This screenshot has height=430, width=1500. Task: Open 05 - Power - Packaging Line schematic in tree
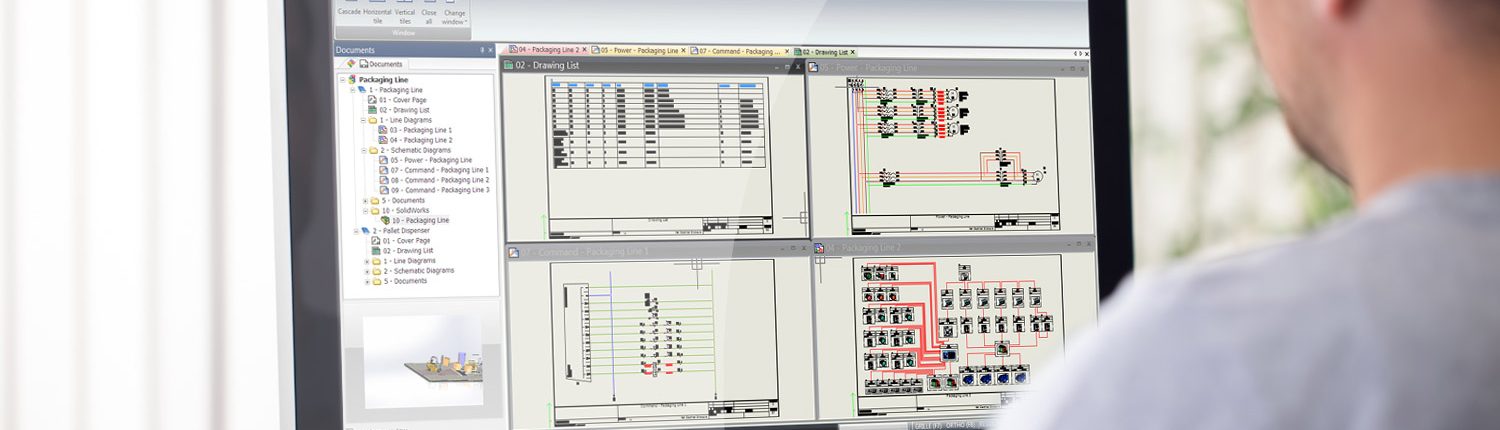pyautogui.click(x=431, y=160)
